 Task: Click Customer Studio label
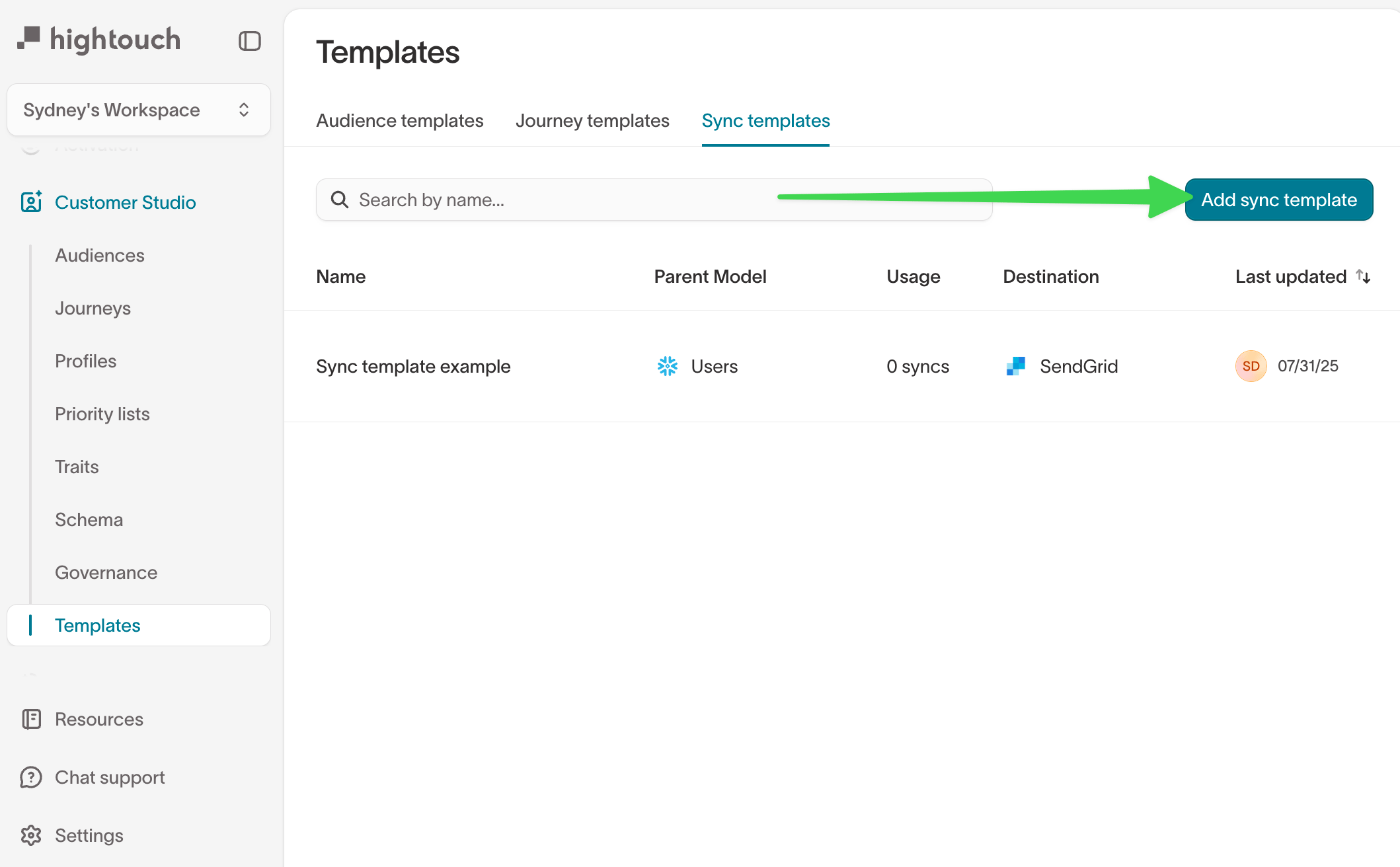[126, 202]
